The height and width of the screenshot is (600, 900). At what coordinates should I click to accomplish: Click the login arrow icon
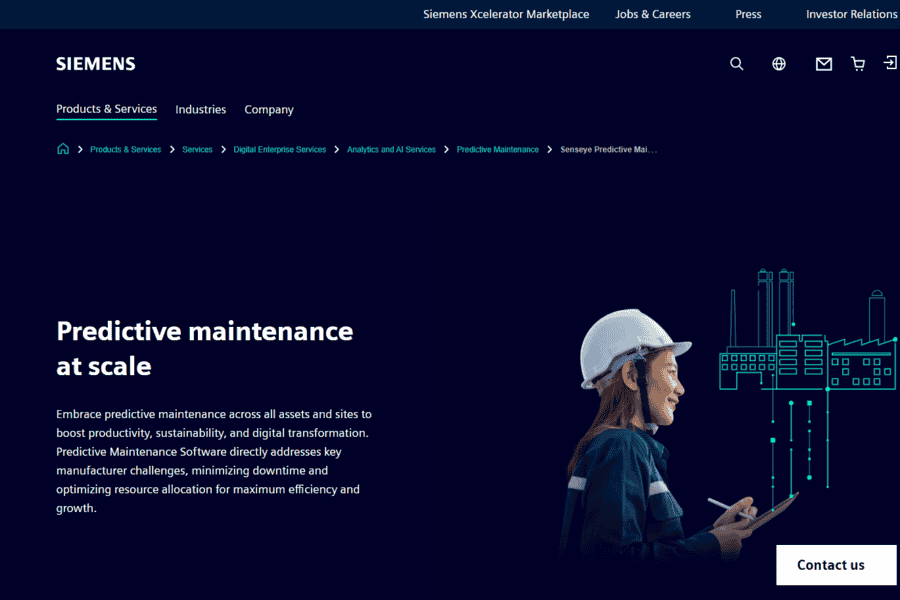(x=890, y=63)
